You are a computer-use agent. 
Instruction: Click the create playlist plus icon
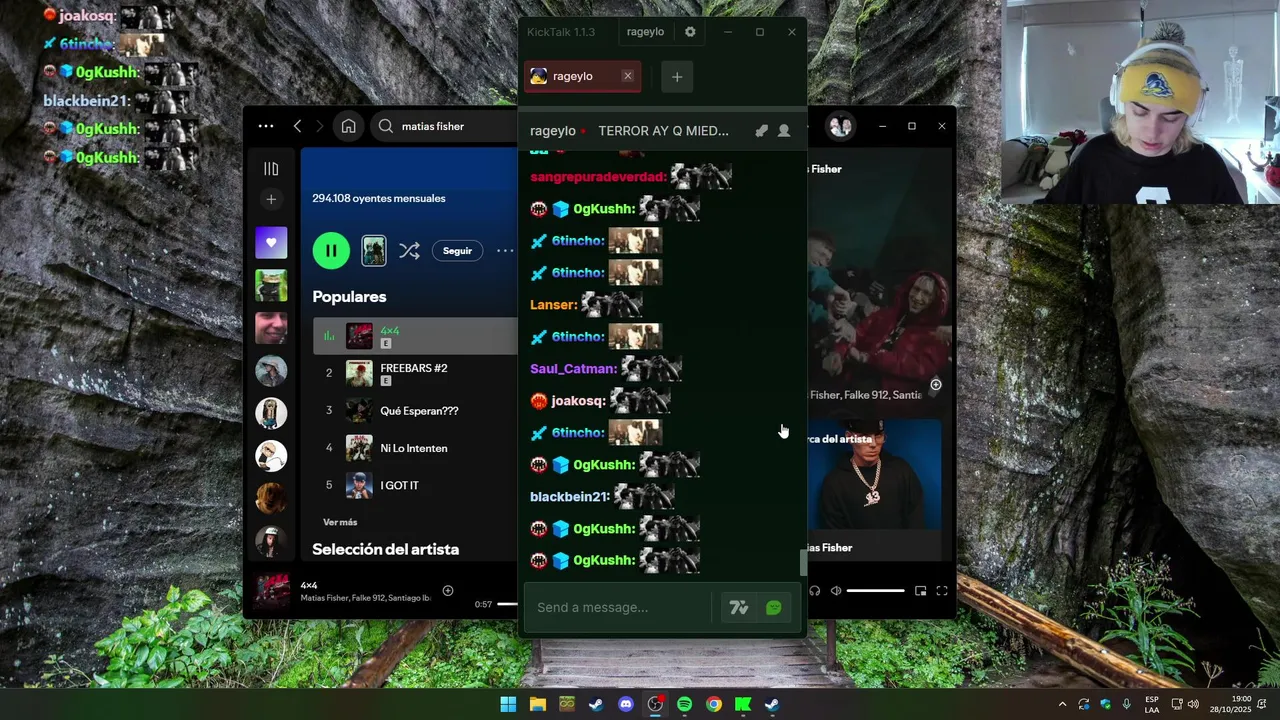pyautogui.click(x=271, y=200)
